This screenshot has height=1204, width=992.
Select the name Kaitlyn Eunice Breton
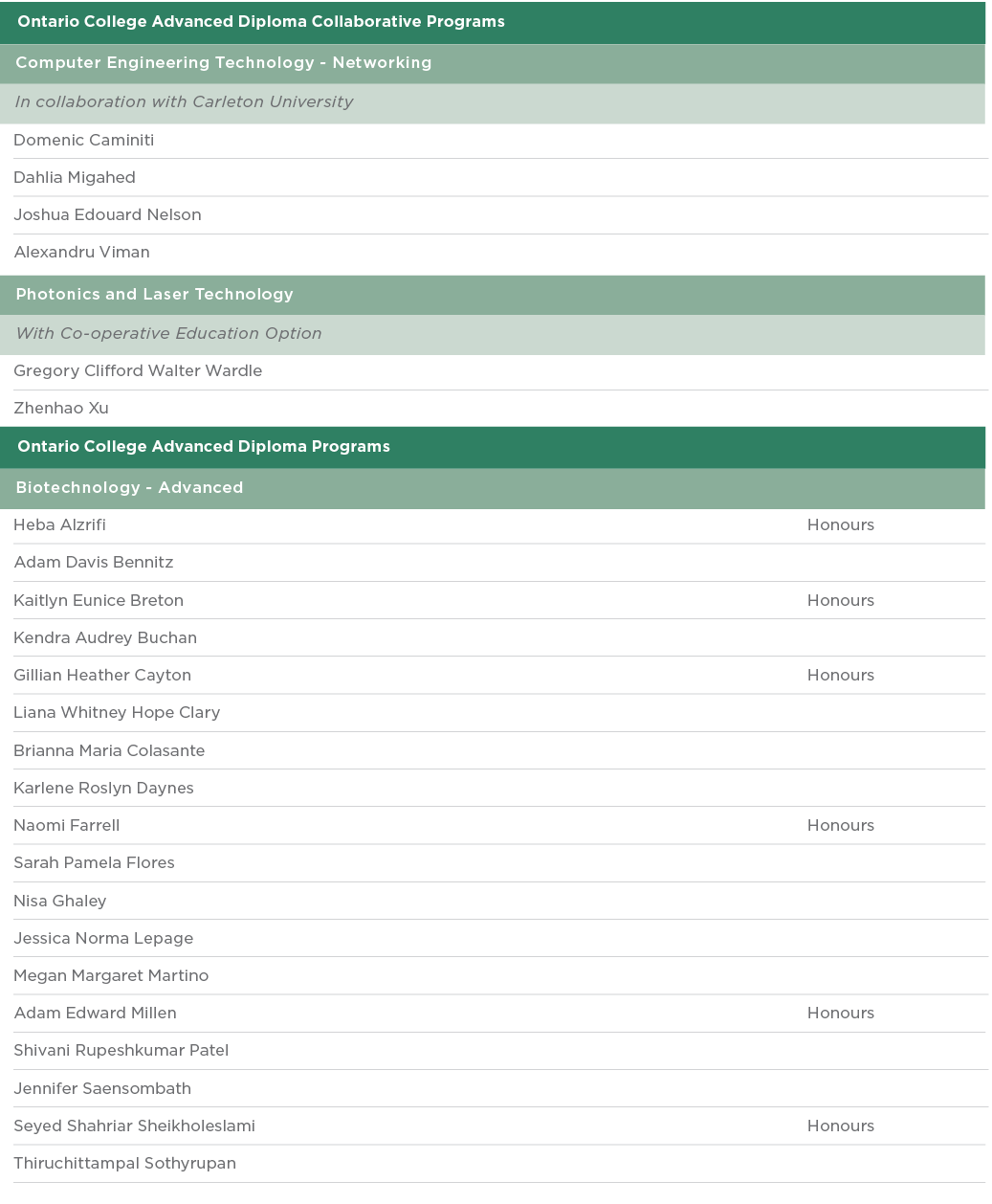point(99,601)
